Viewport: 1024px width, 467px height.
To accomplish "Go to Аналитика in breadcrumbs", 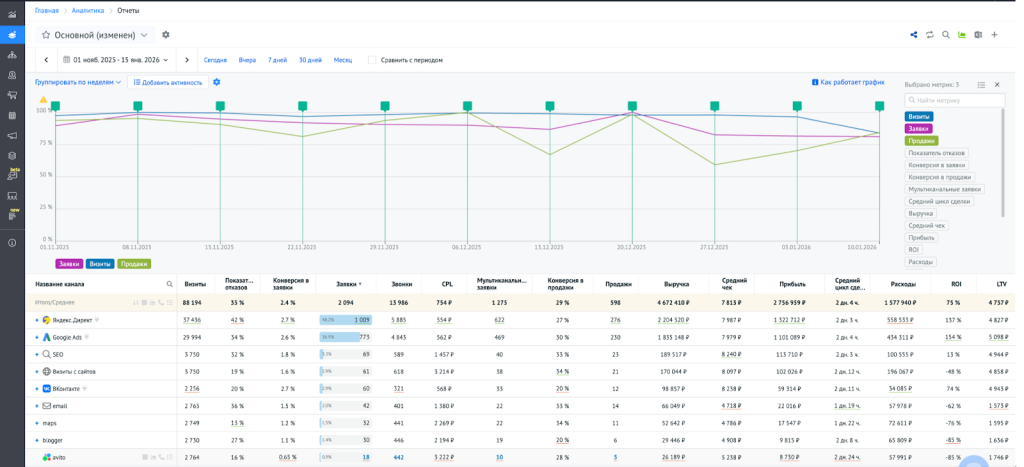I will (x=87, y=10).
